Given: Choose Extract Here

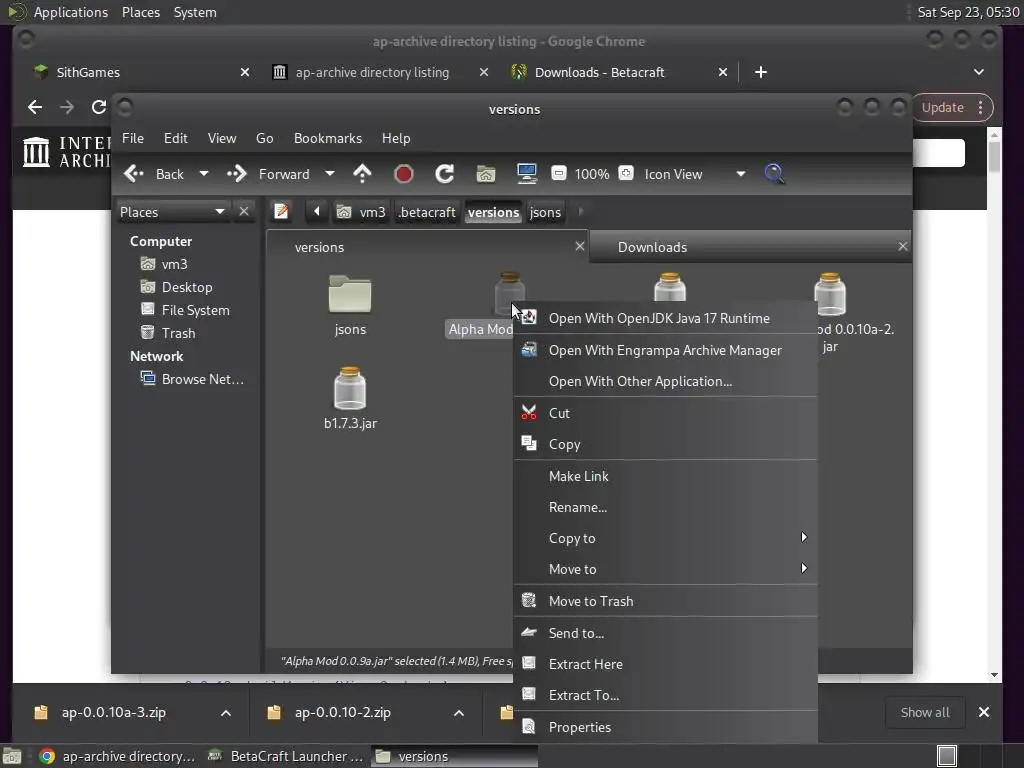Looking at the screenshot, I should point(665,664).
